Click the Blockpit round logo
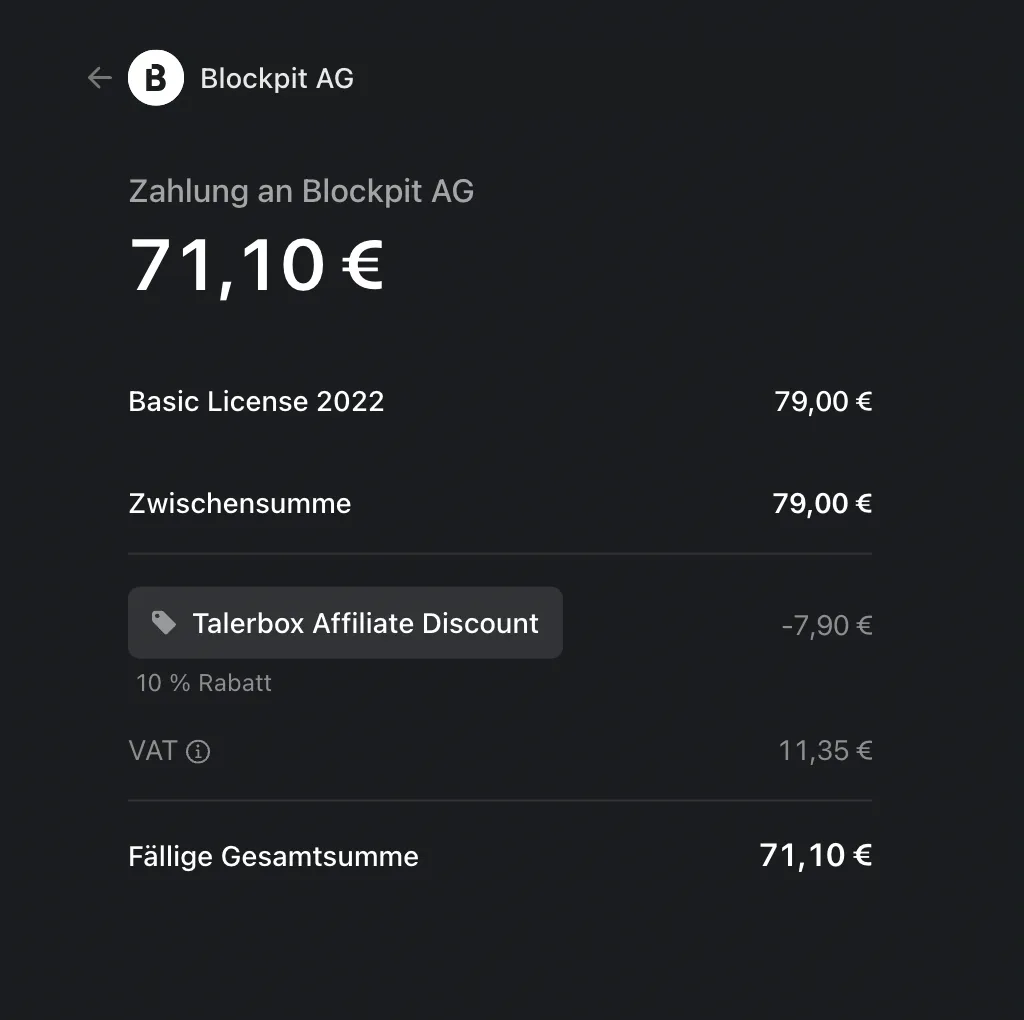 [x=156, y=78]
